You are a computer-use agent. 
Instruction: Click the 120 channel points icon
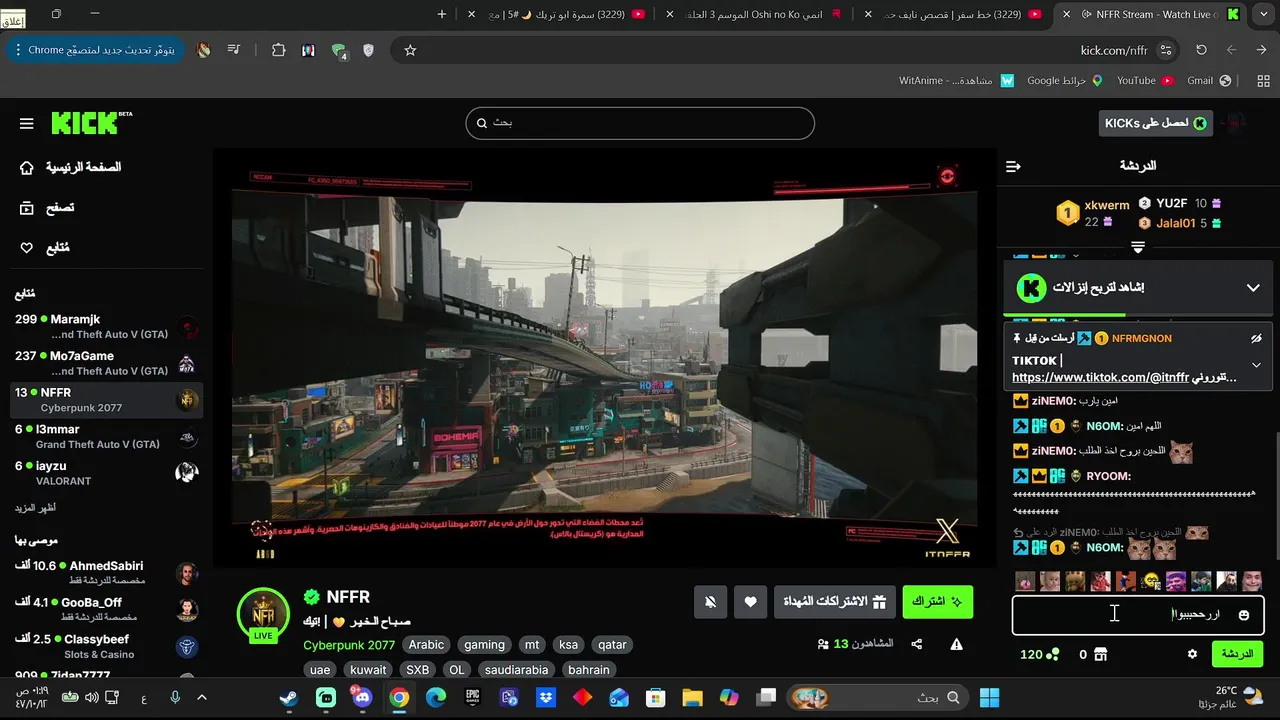tap(1052, 654)
